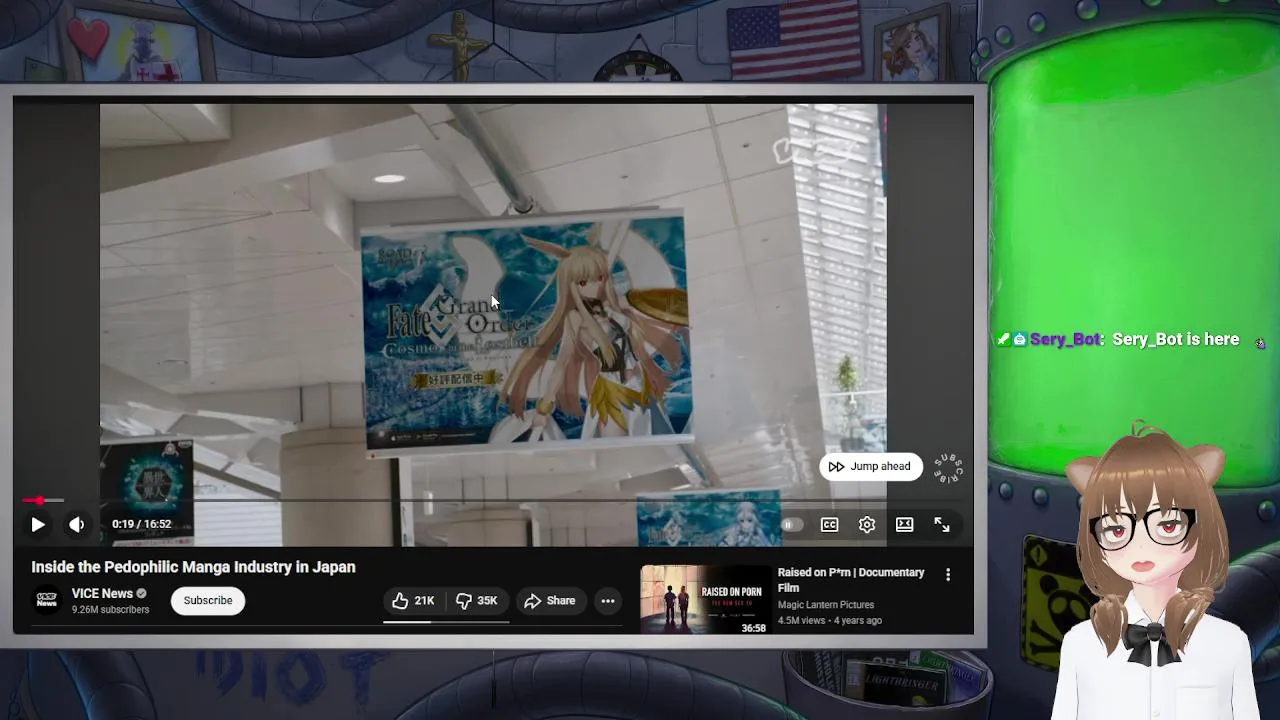Click the video title 'Inside the Pedophilic Manga Industry'

pos(193,567)
